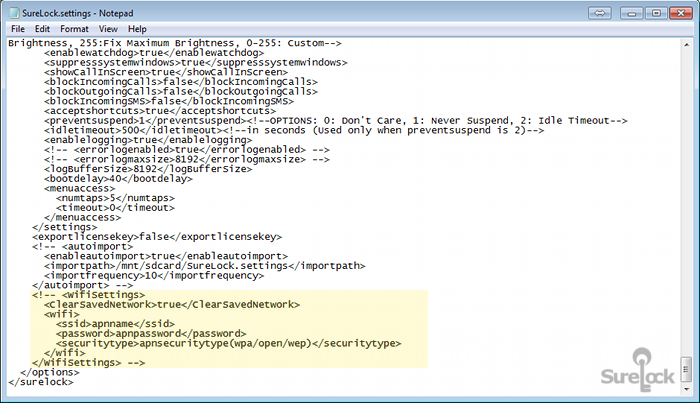Maximize the Notepad window
The width and height of the screenshot is (700, 403).
pyautogui.click(x=656, y=13)
